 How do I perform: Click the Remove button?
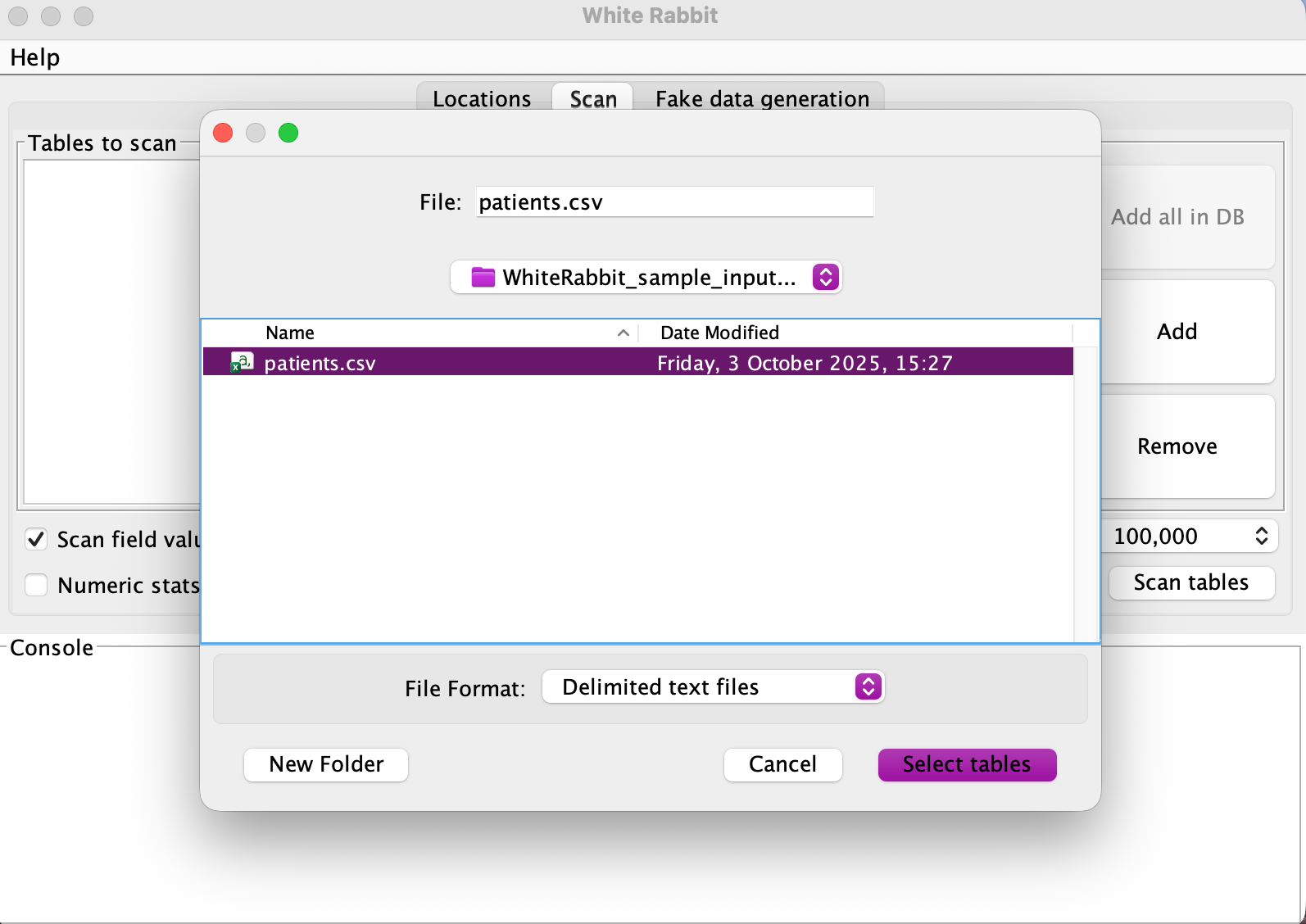[x=1186, y=446]
